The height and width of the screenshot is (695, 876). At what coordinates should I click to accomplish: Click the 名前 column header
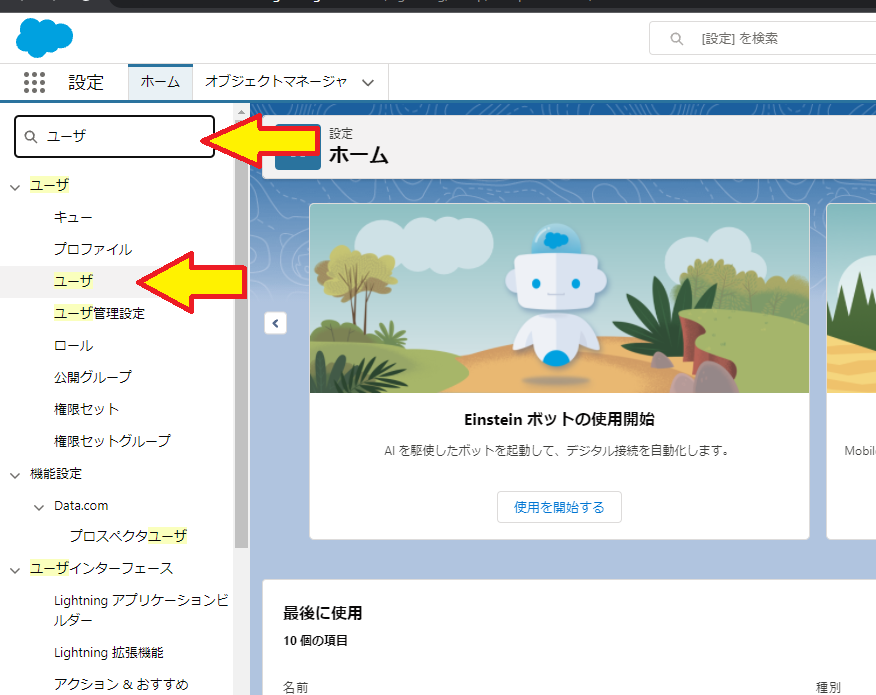click(x=296, y=688)
